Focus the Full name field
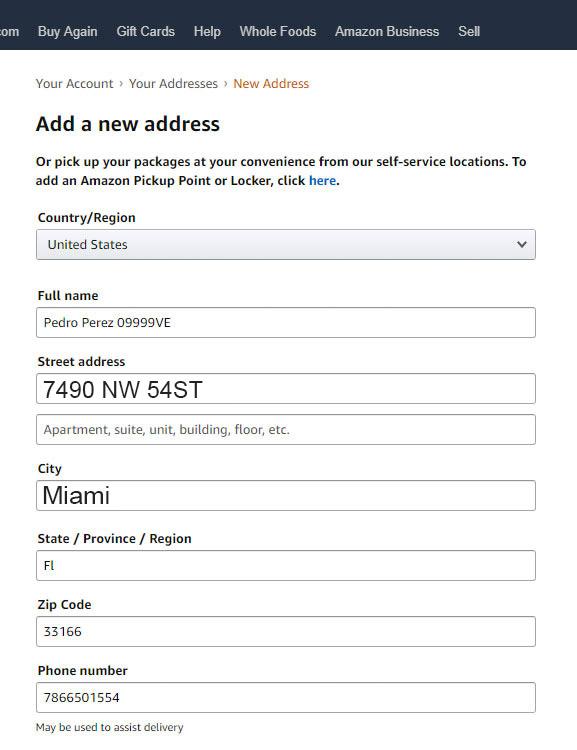Screen dimensions: 577x750 coord(286,322)
